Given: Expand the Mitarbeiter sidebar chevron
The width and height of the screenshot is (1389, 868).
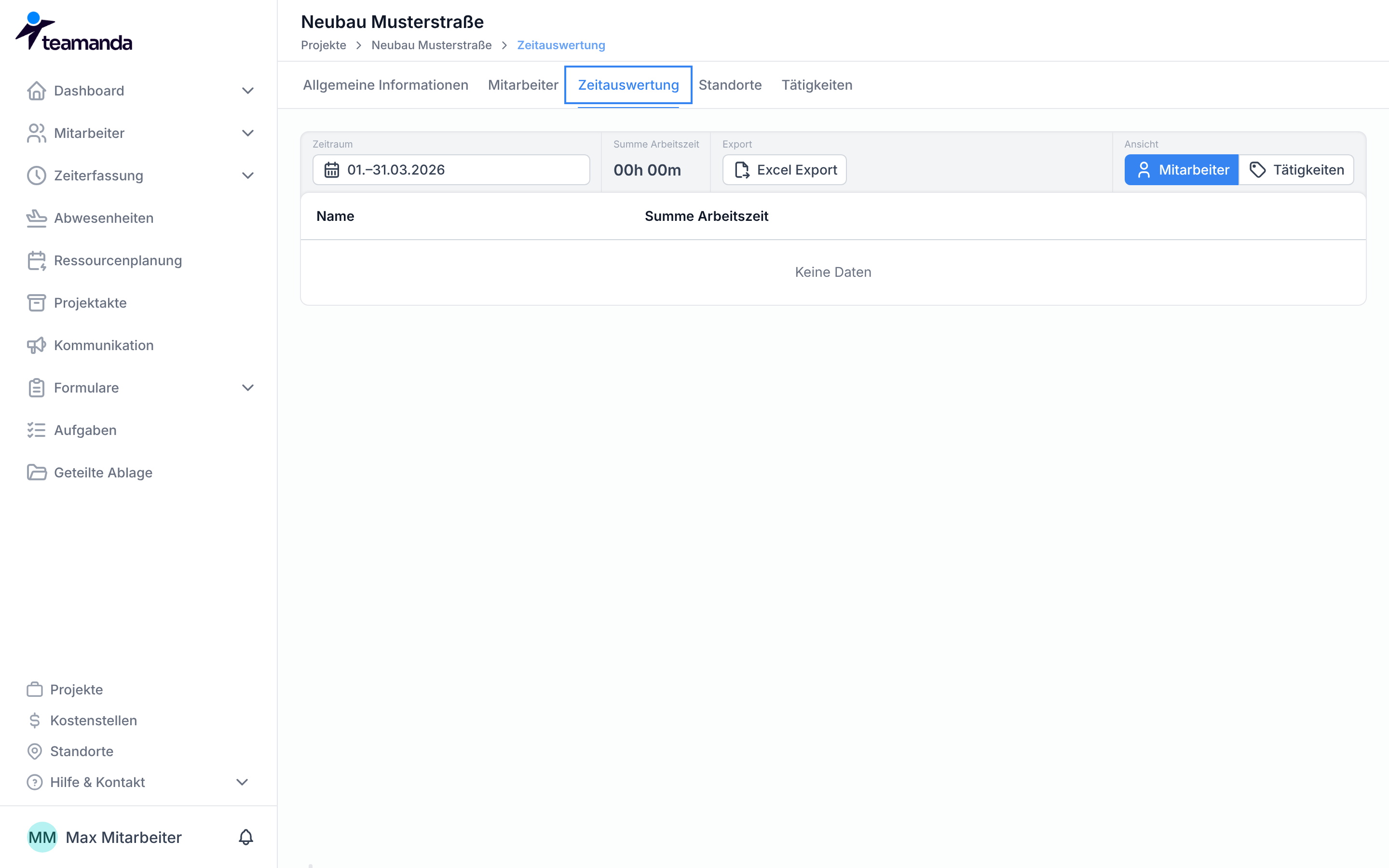Looking at the screenshot, I should (248, 133).
